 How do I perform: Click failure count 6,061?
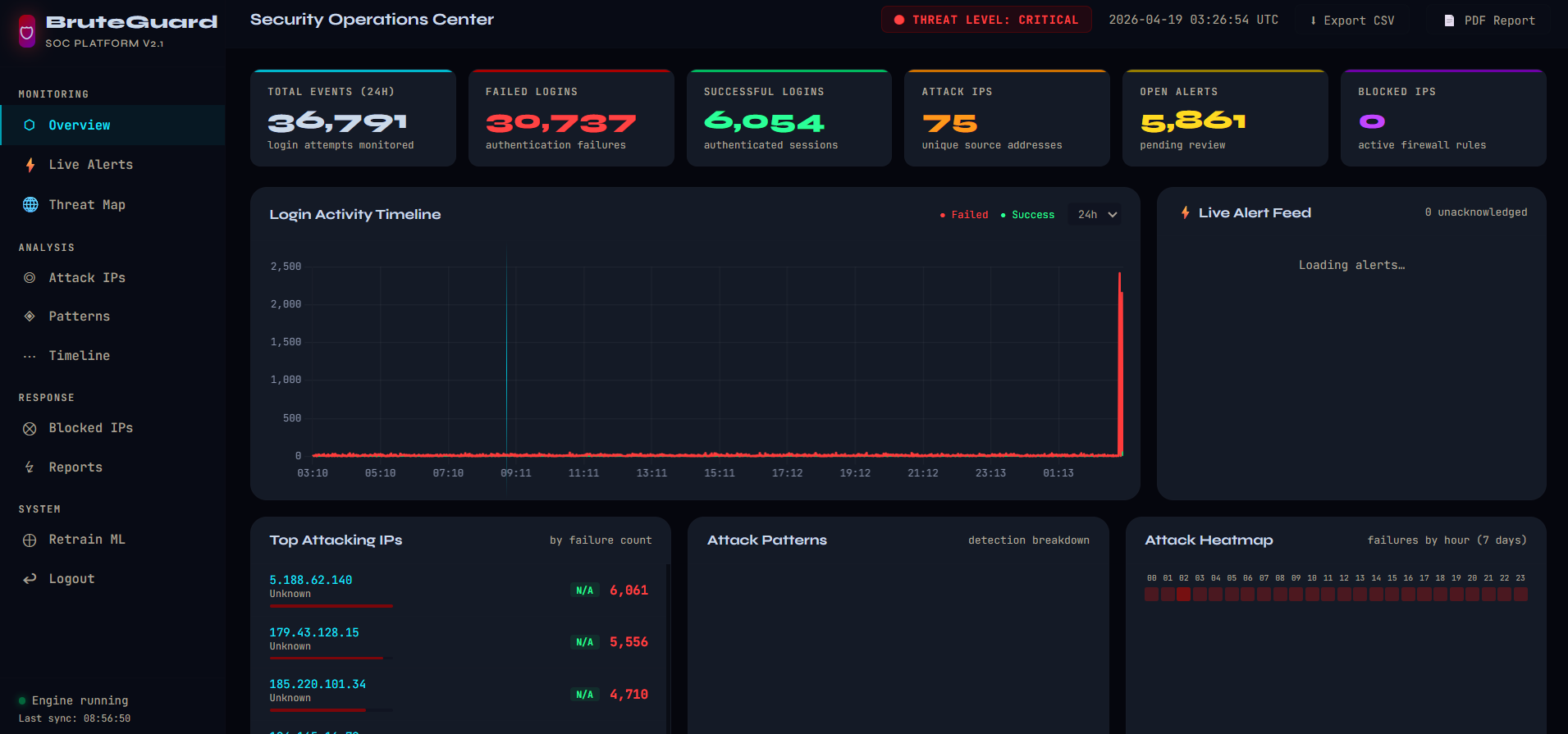pyautogui.click(x=629, y=590)
